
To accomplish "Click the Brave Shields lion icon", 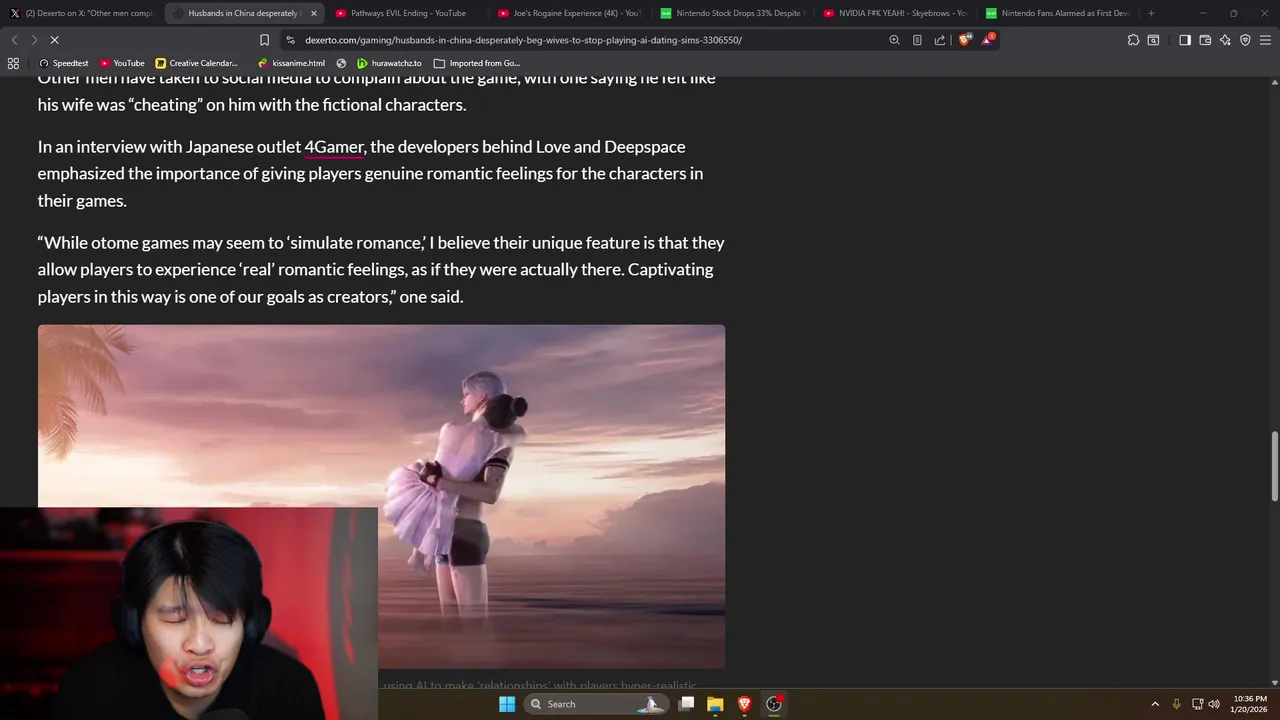I will (964, 40).
